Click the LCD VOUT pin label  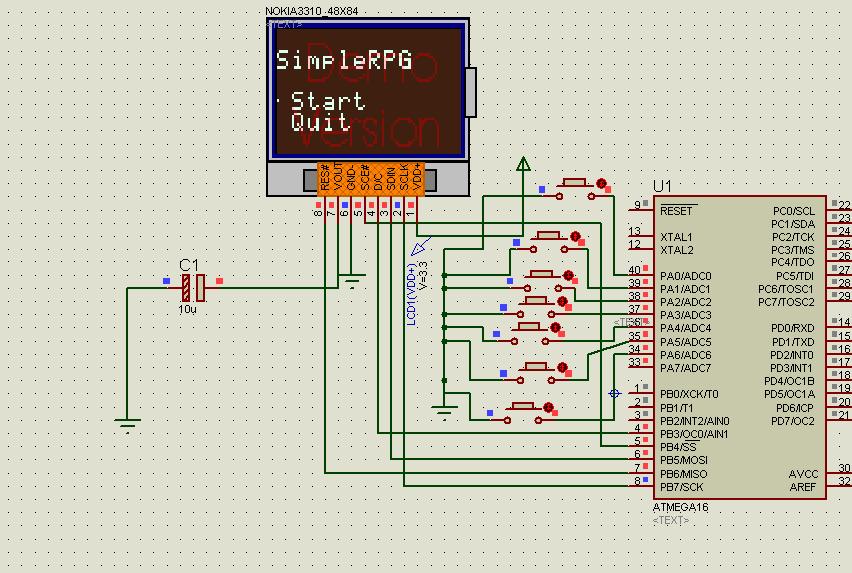tap(338, 178)
